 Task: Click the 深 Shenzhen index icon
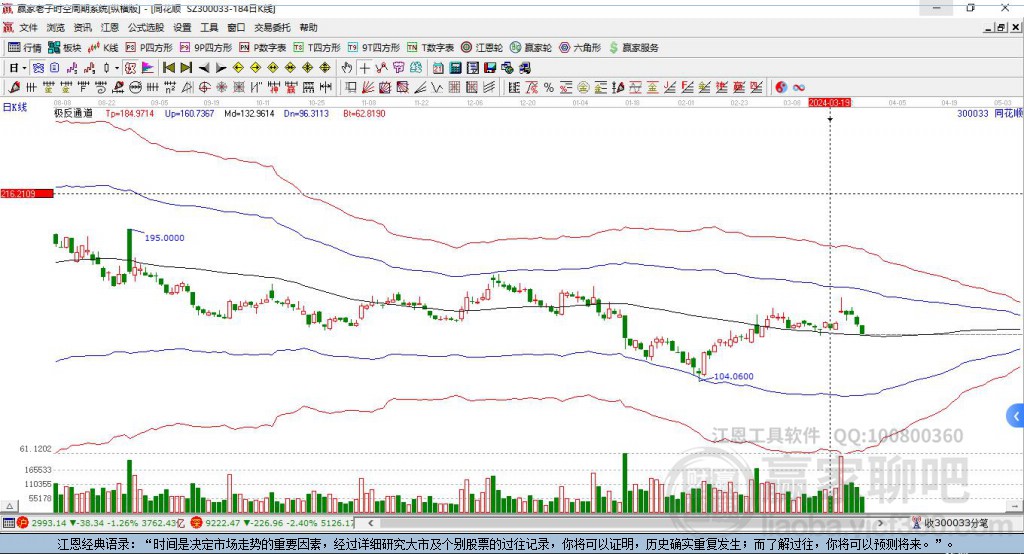pos(197,523)
